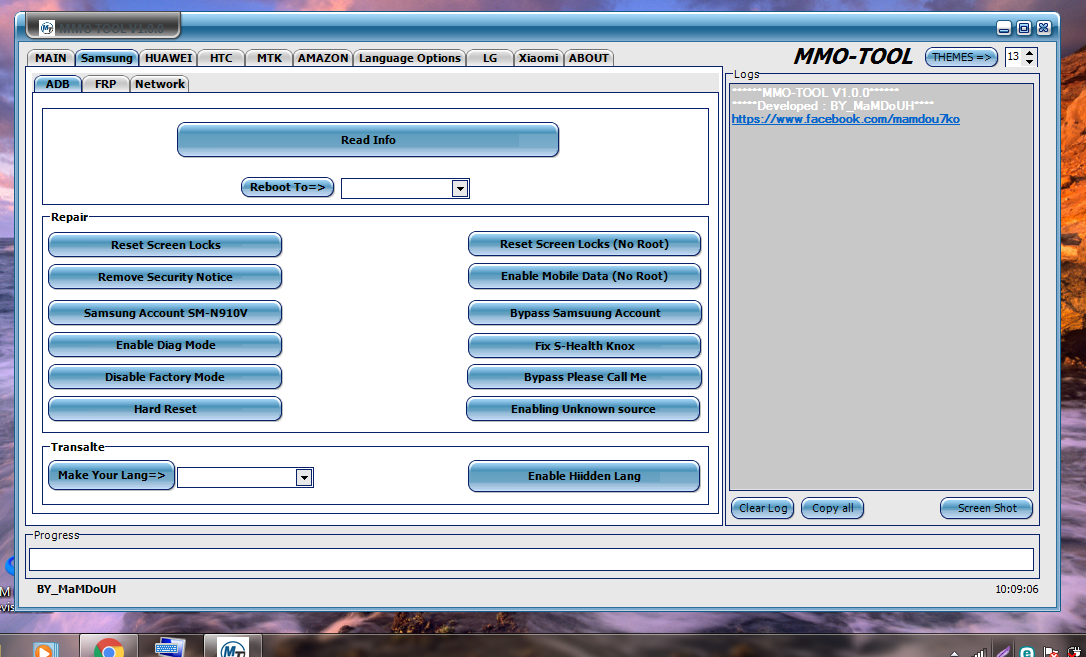Click the Copy all button
Viewport: 1086px width, 657px height.
(x=833, y=507)
